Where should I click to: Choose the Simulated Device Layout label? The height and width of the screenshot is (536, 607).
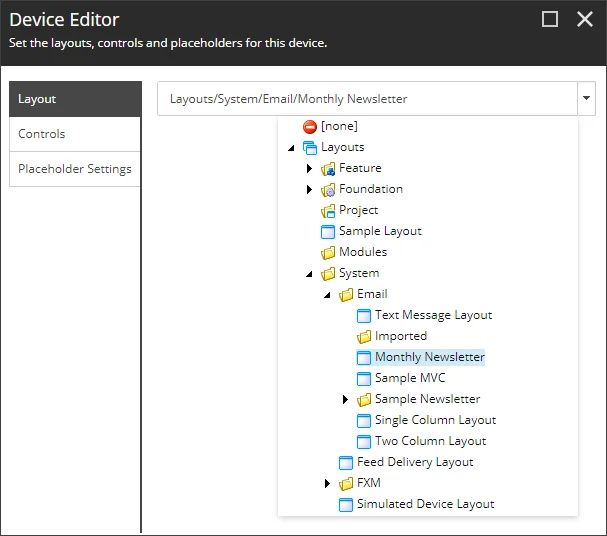(425, 504)
